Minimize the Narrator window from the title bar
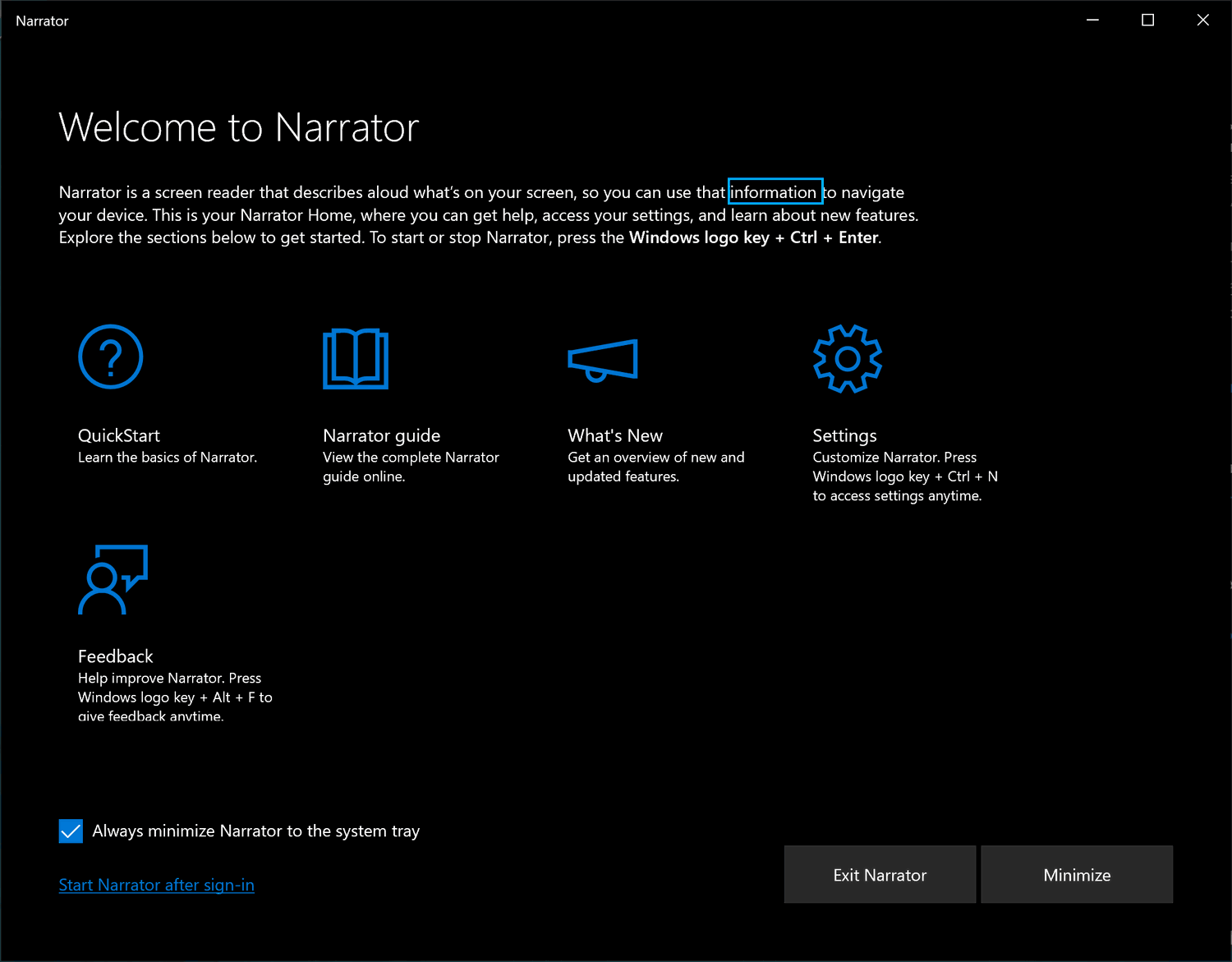Image resolution: width=1232 pixels, height=962 pixels. coord(1092,20)
